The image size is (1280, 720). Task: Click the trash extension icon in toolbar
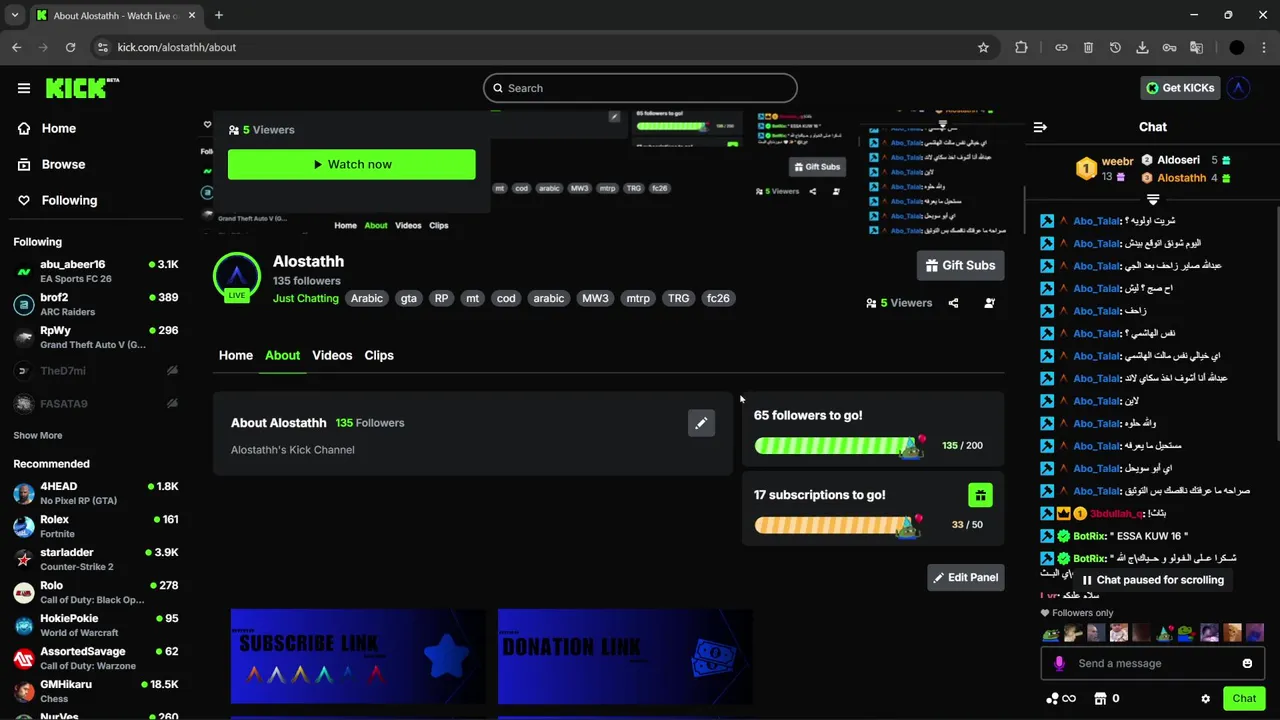coord(1088,47)
